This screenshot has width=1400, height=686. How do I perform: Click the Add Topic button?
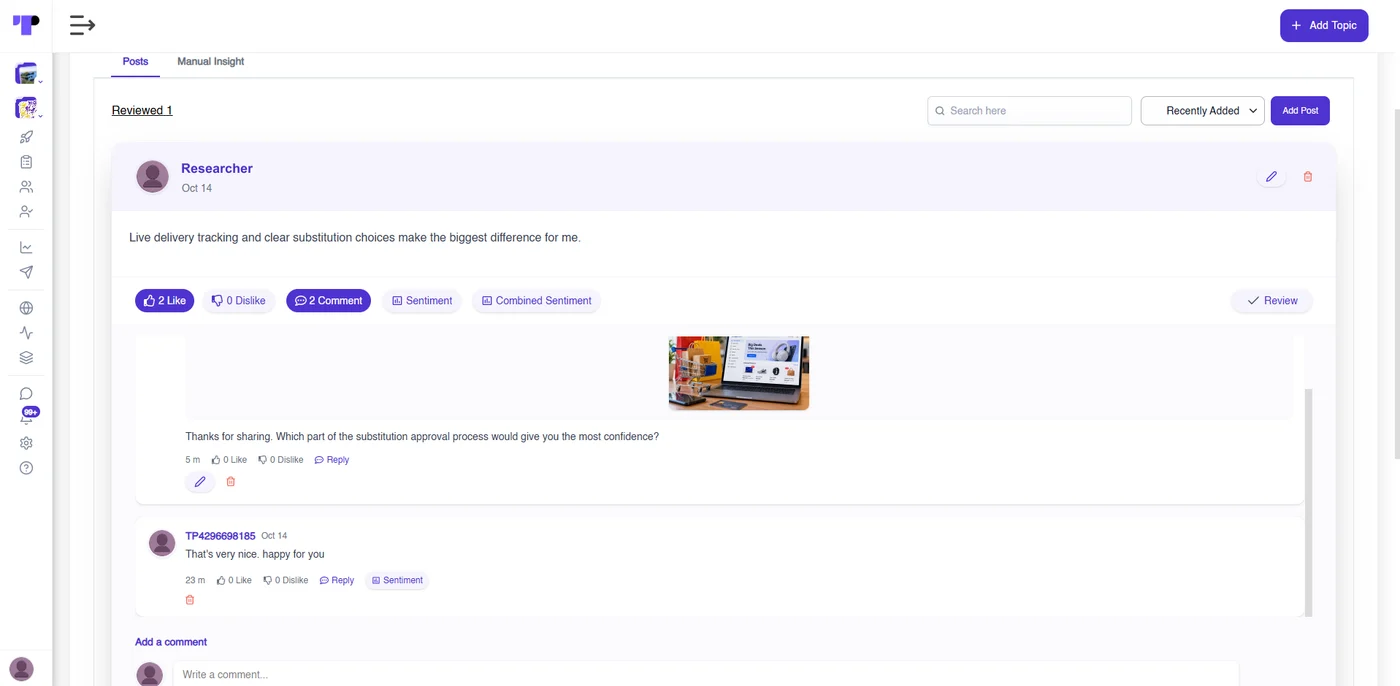pyautogui.click(x=1324, y=25)
